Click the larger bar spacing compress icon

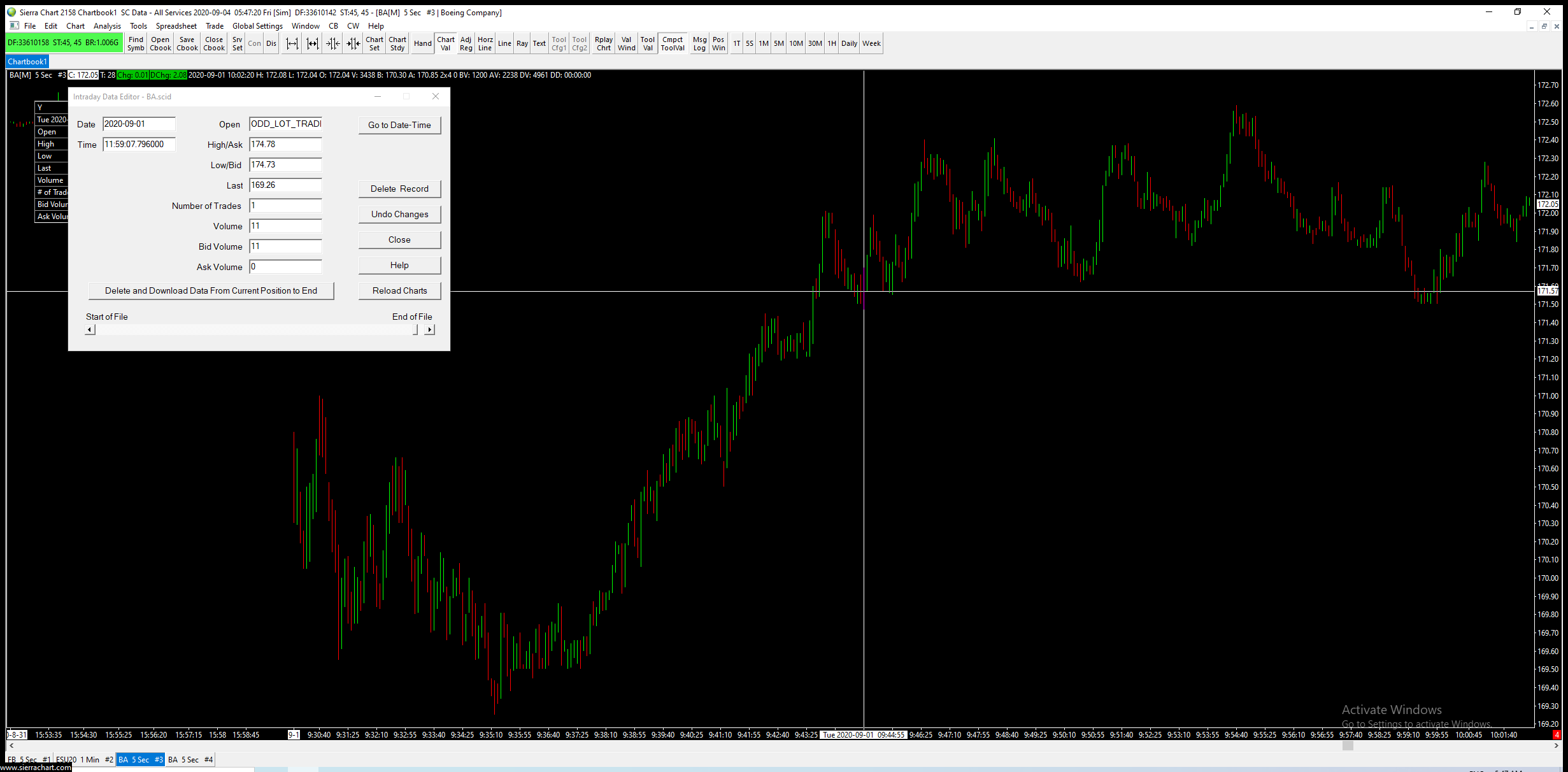[353, 43]
